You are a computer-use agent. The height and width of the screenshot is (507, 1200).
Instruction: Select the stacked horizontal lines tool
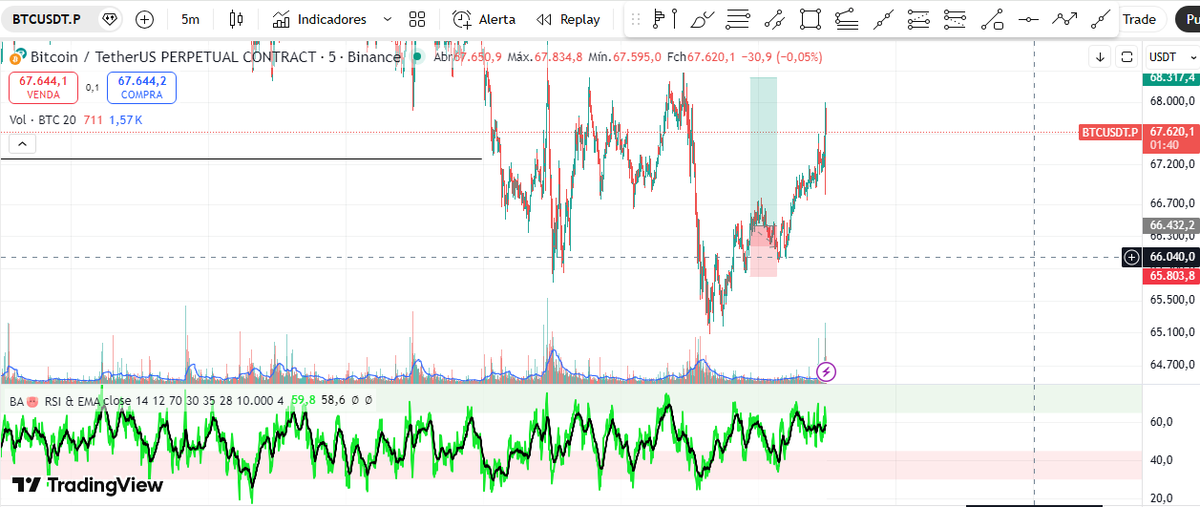[x=738, y=19]
